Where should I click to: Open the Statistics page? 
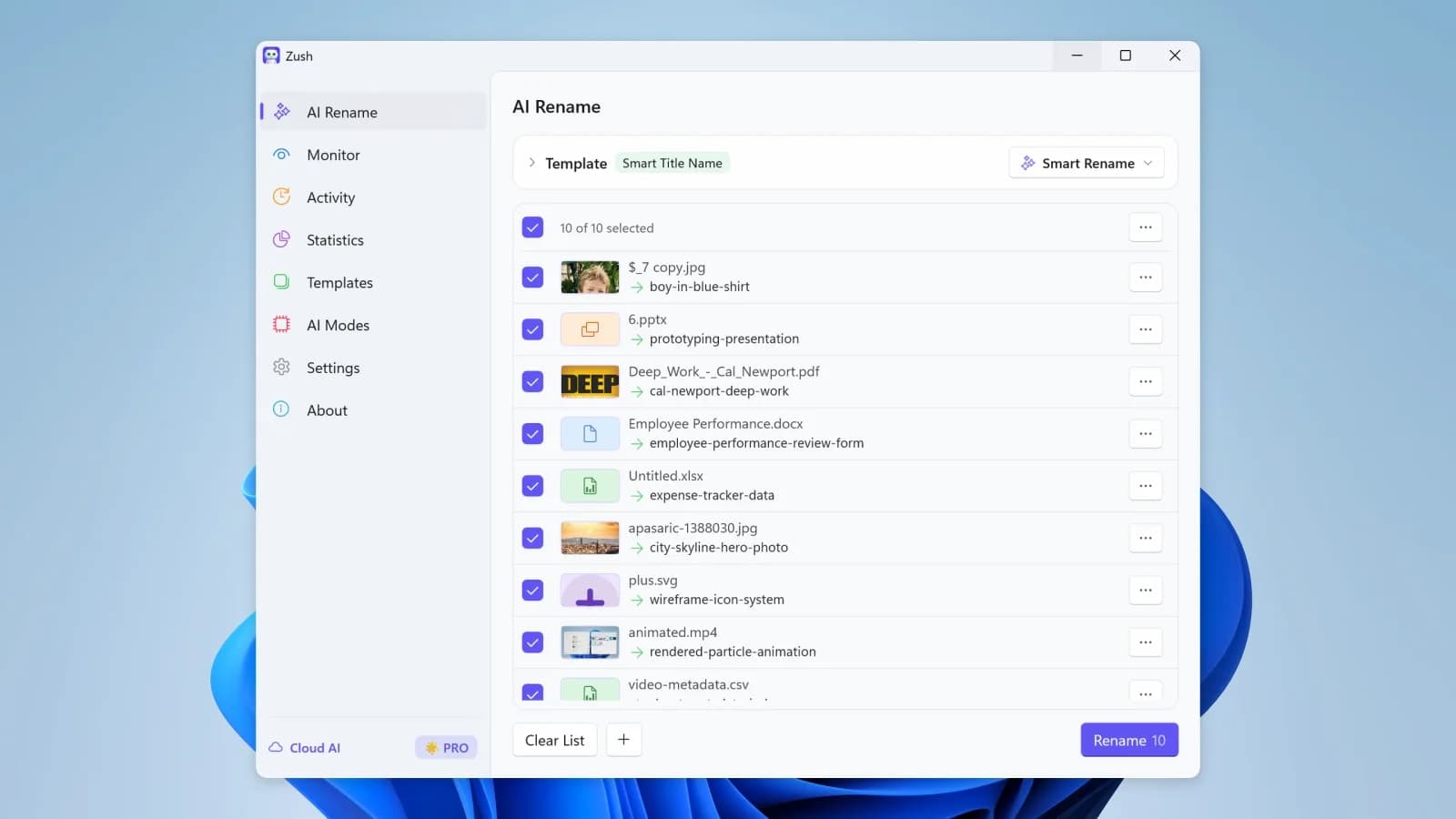[x=373, y=240]
